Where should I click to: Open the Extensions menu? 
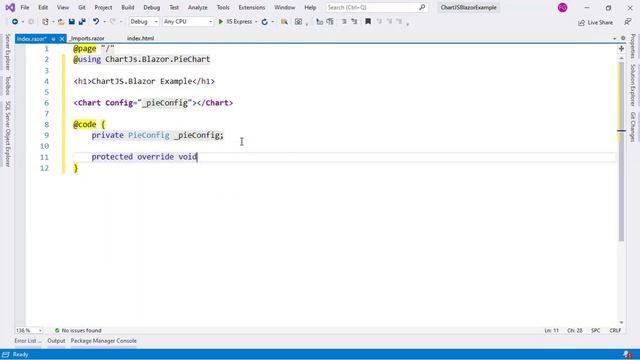tap(251, 7)
